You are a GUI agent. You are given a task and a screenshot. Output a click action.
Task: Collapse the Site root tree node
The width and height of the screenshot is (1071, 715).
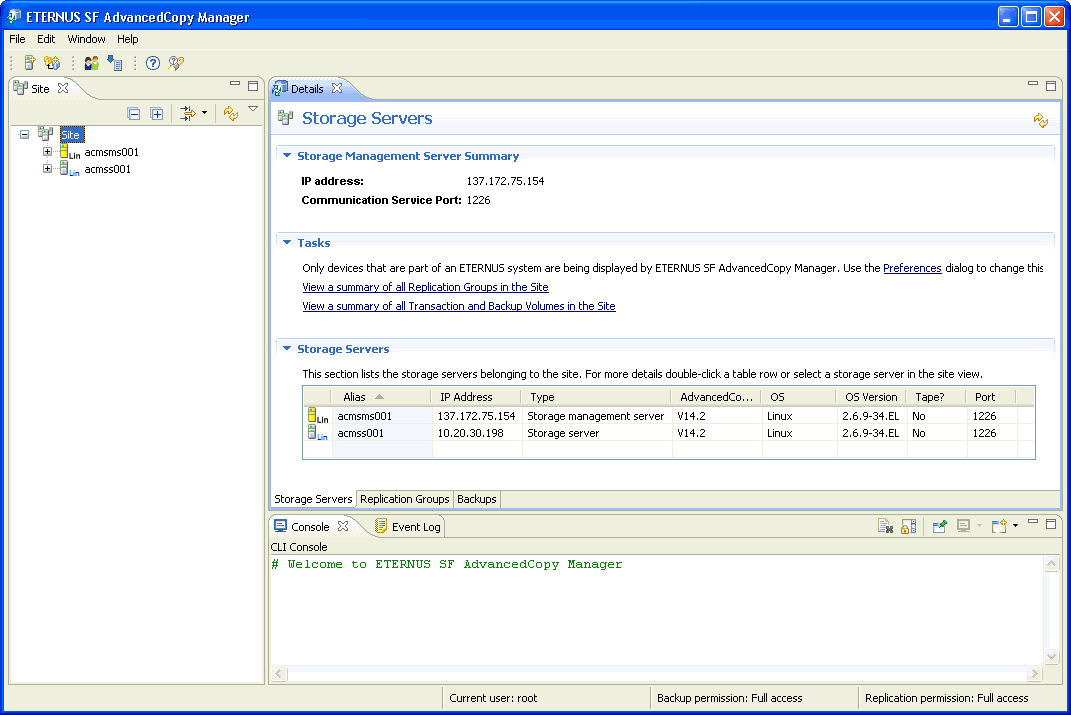coord(24,135)
